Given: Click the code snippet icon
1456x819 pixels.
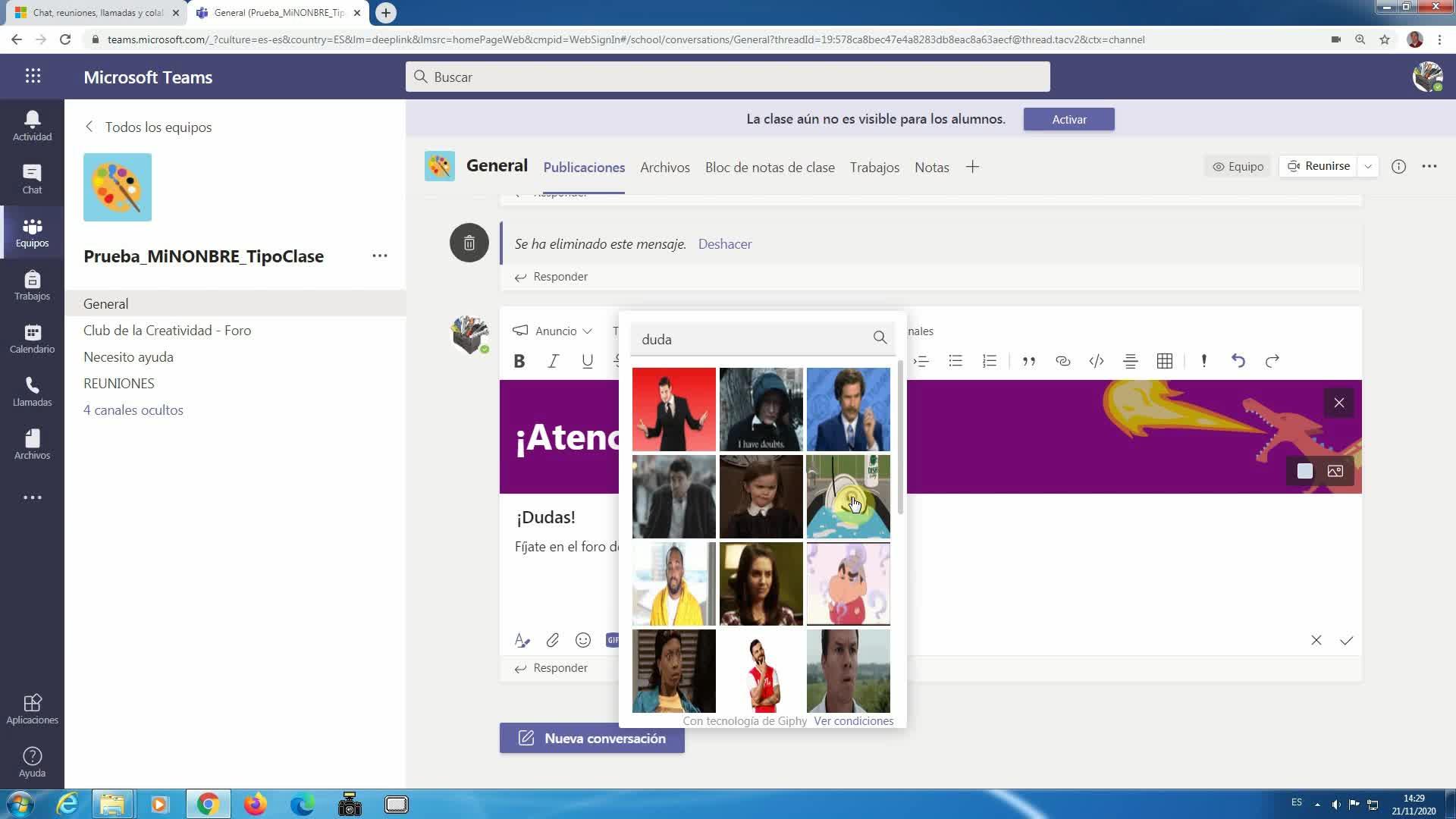Looking at the screenshot, I should click(1097, 361).
